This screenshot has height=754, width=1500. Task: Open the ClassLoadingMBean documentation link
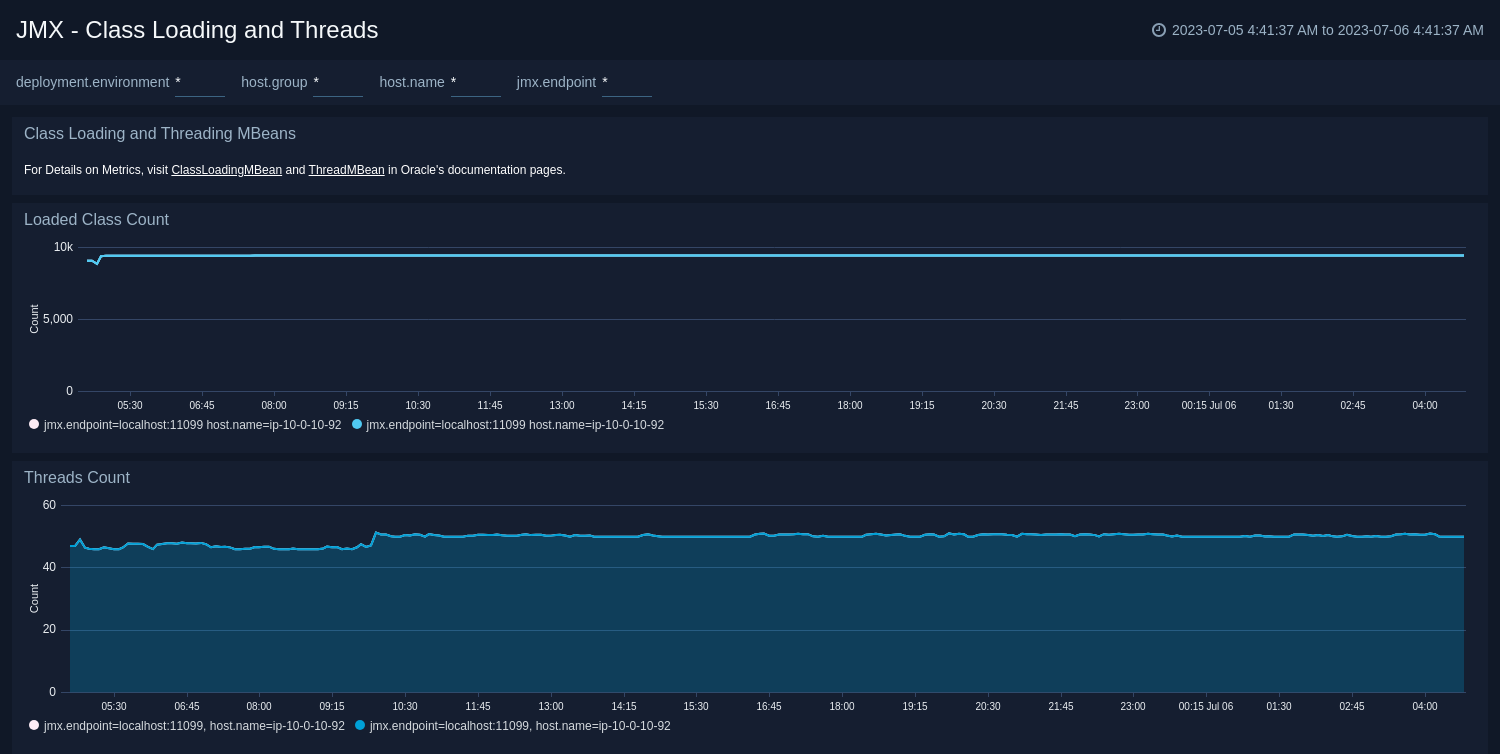[226, 170]
